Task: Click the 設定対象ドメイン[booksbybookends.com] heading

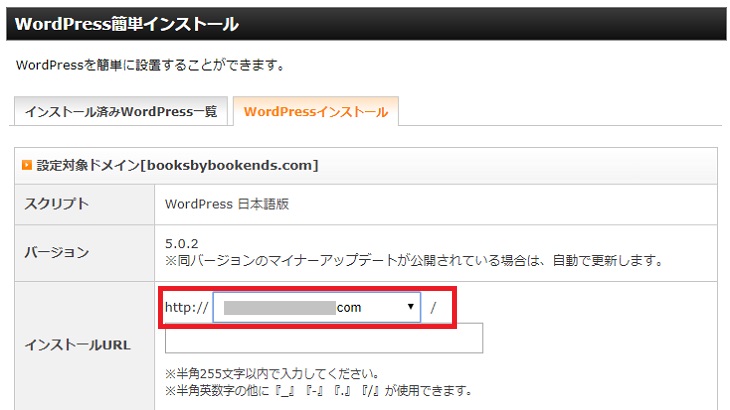Action: pyautogui.click(x=177, y=165)
